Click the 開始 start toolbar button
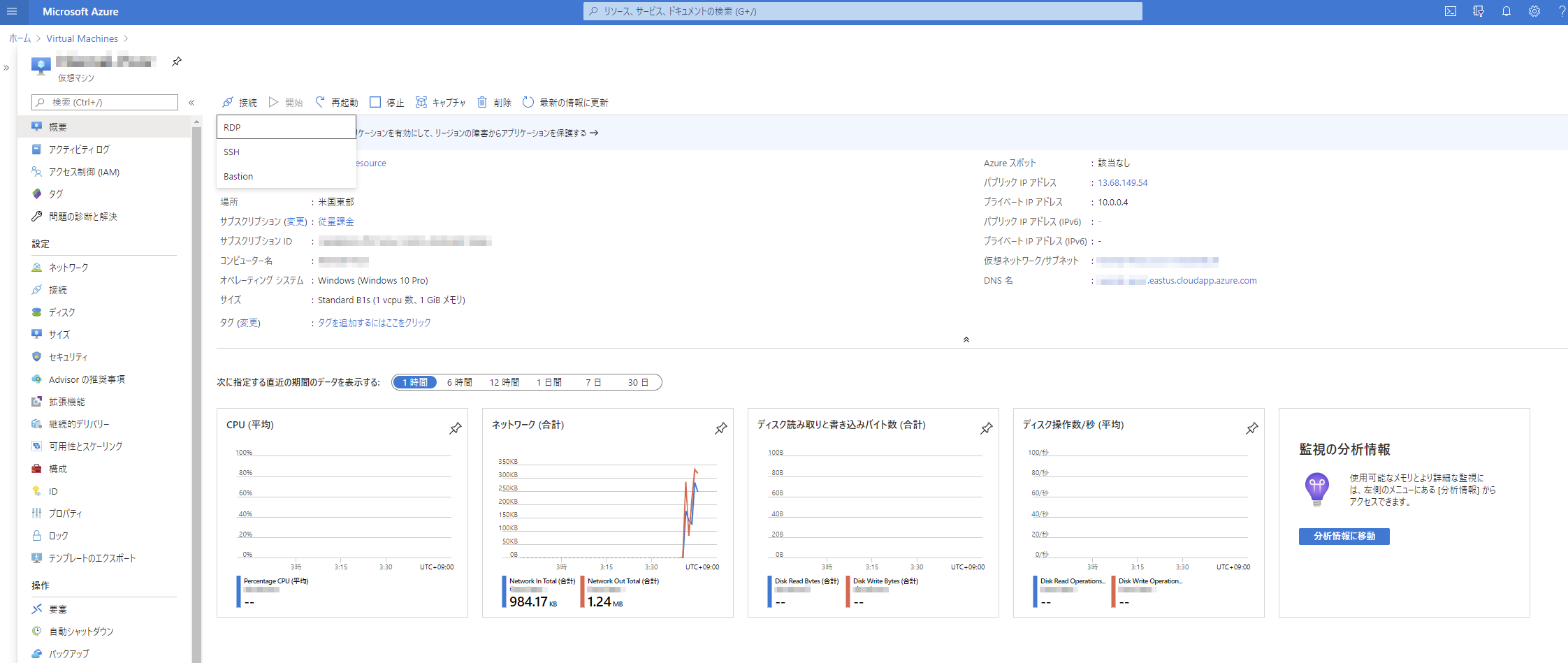The width and height of the screenshot is (1568, 663). click(286, 103)
